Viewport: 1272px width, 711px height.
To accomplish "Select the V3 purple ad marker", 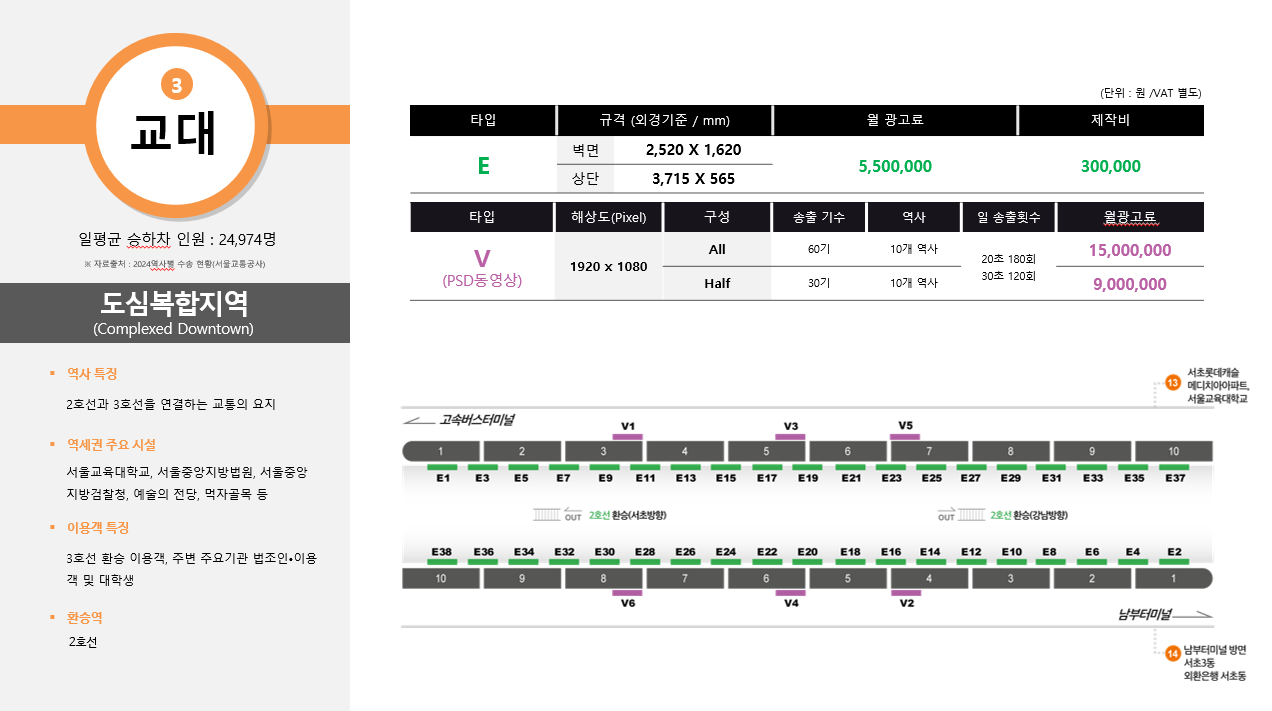I will pyautogui.click(x=790, y=437).
